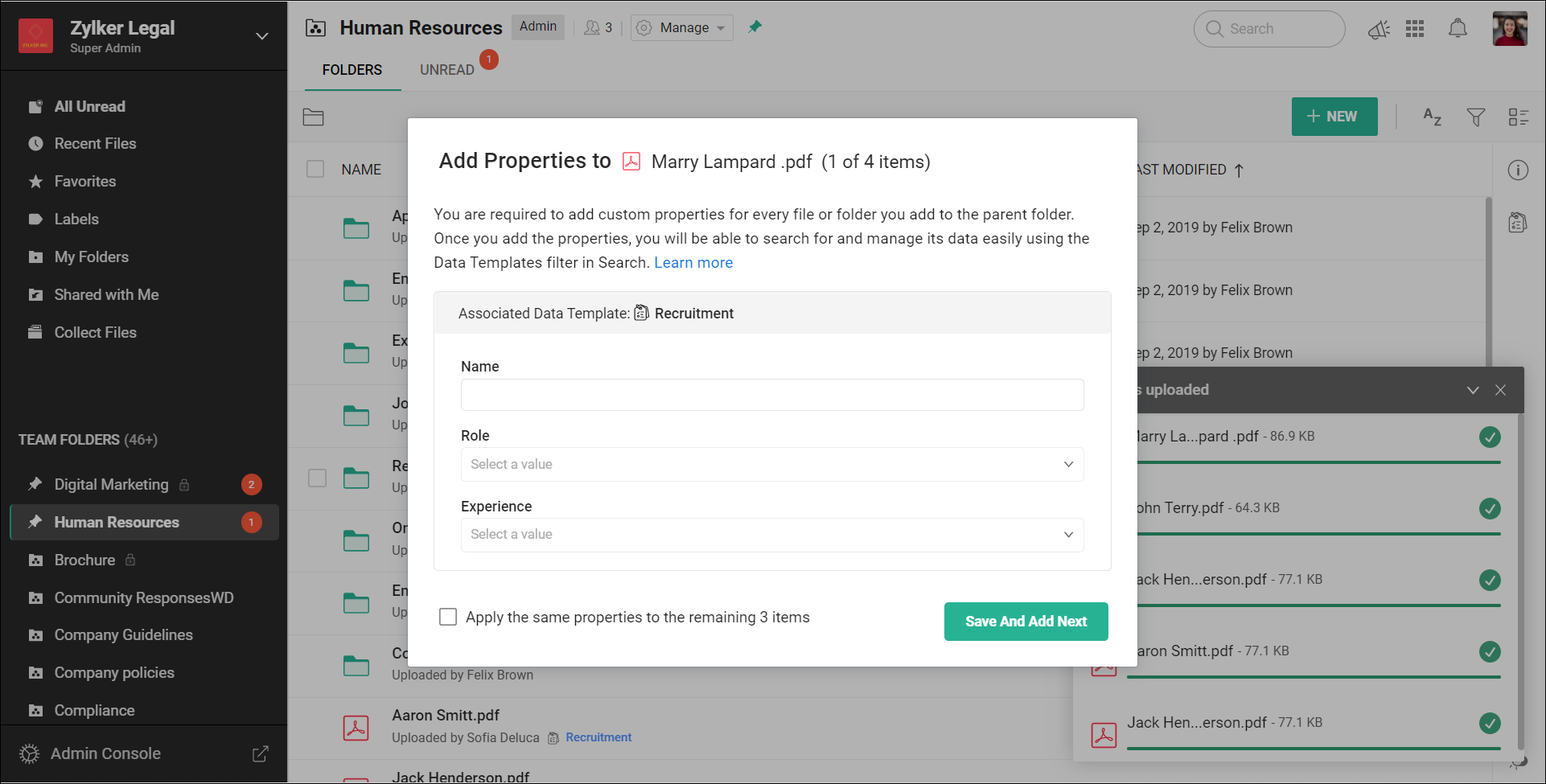
Task: Click the Admin role badge
Action: point(538,27)
